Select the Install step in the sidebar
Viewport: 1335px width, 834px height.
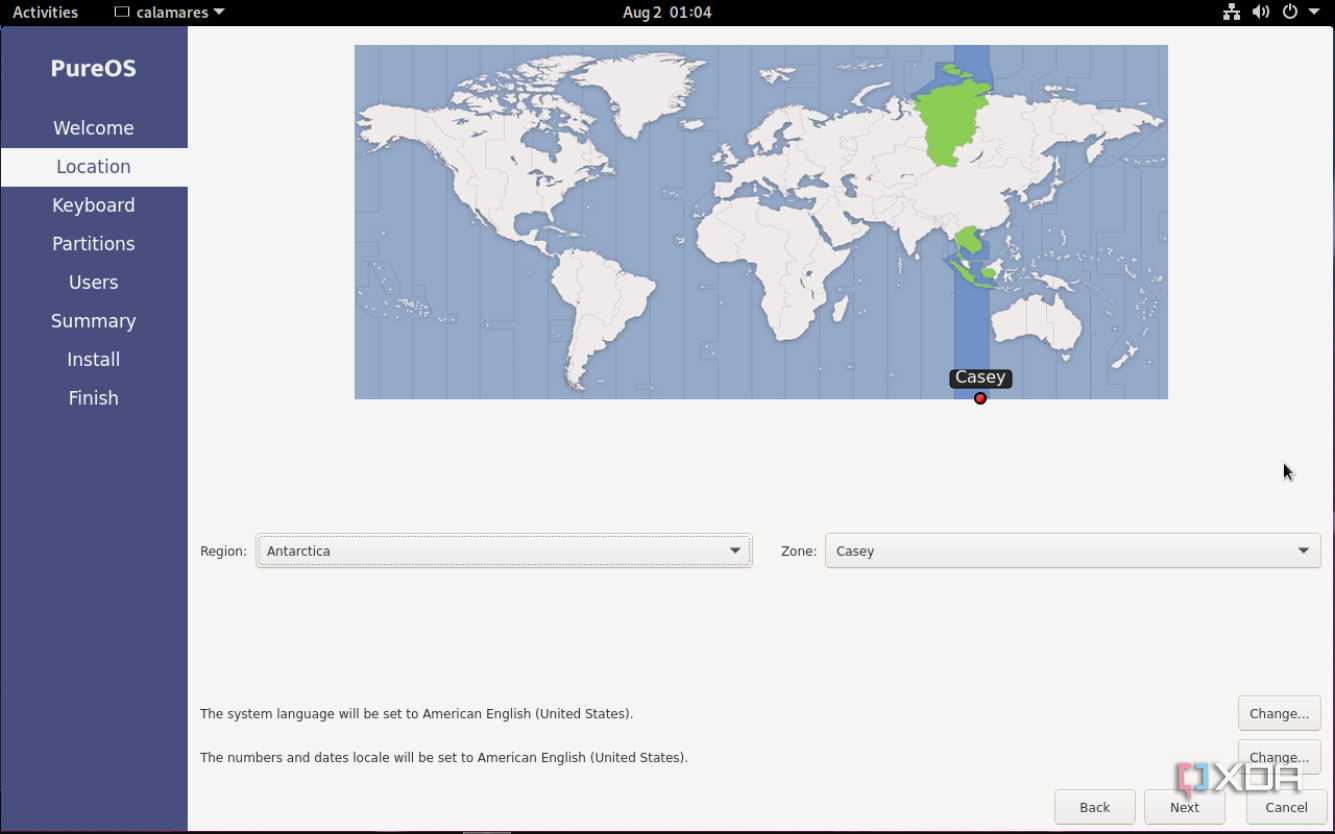pyautogui.click(x=94, y=359)
